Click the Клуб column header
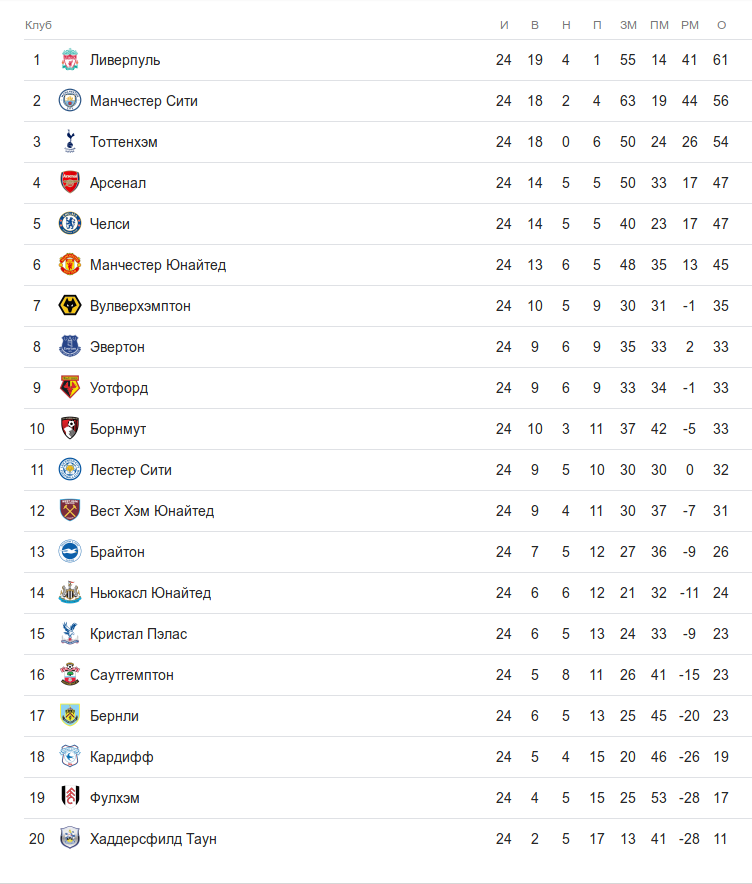The width and height of the screenshot is (752, 884). point(38,24)
